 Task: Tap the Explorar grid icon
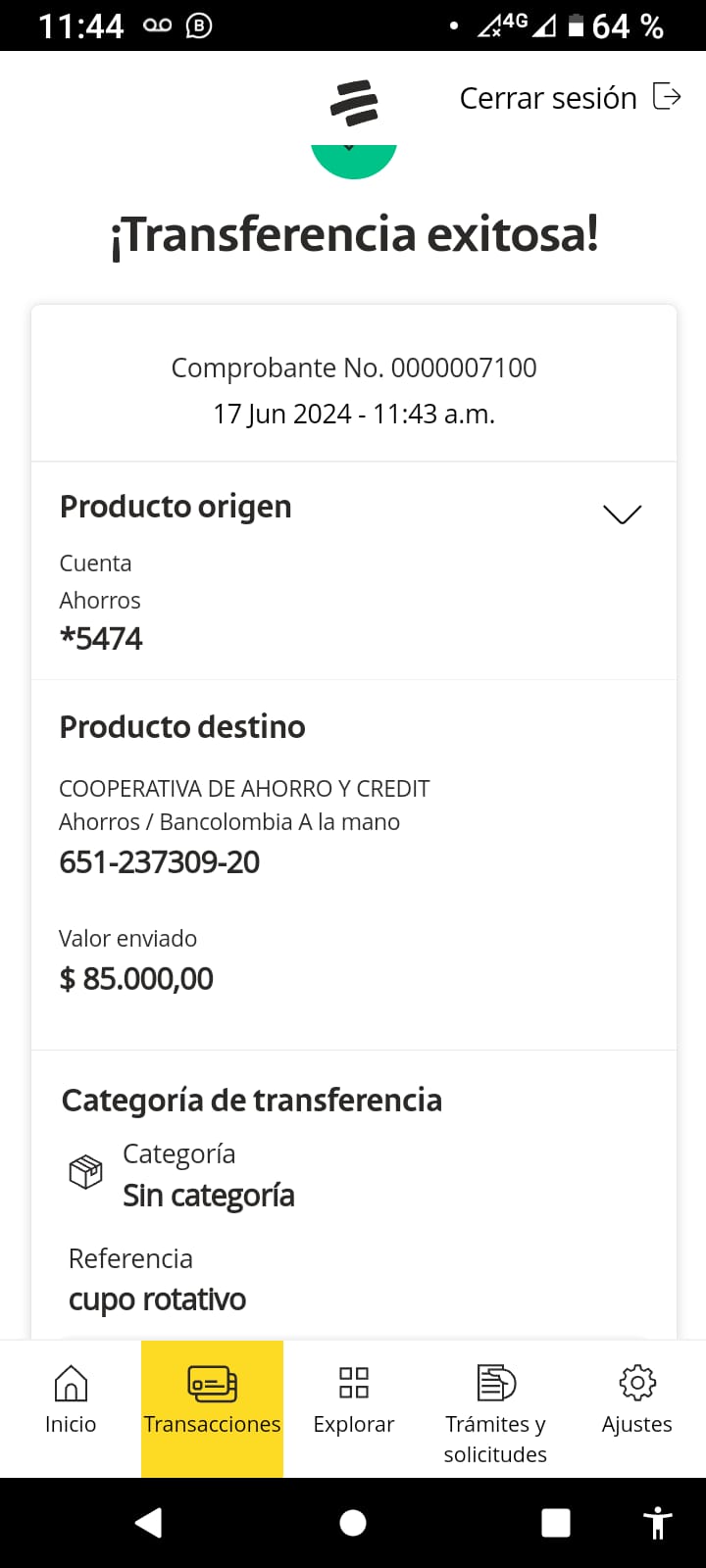353,1383
